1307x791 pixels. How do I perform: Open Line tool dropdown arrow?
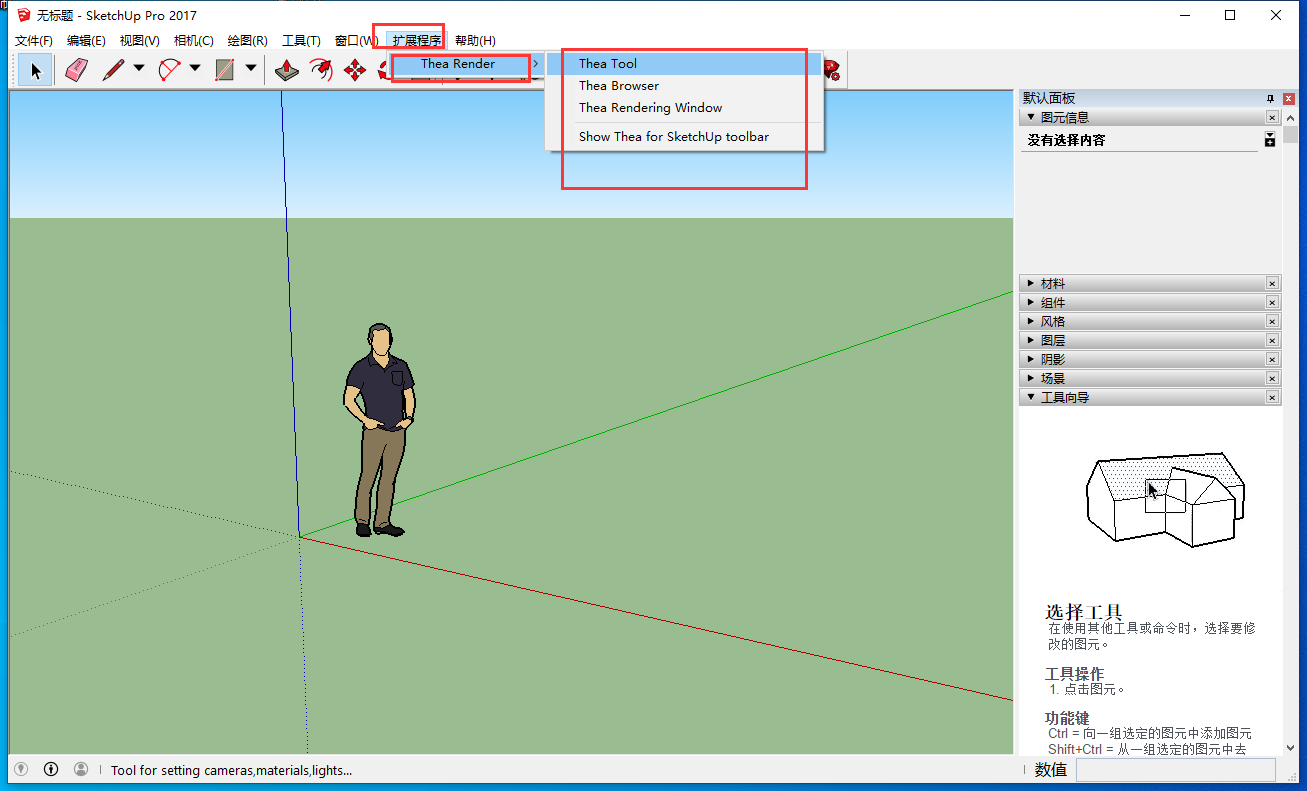[139, 70]
